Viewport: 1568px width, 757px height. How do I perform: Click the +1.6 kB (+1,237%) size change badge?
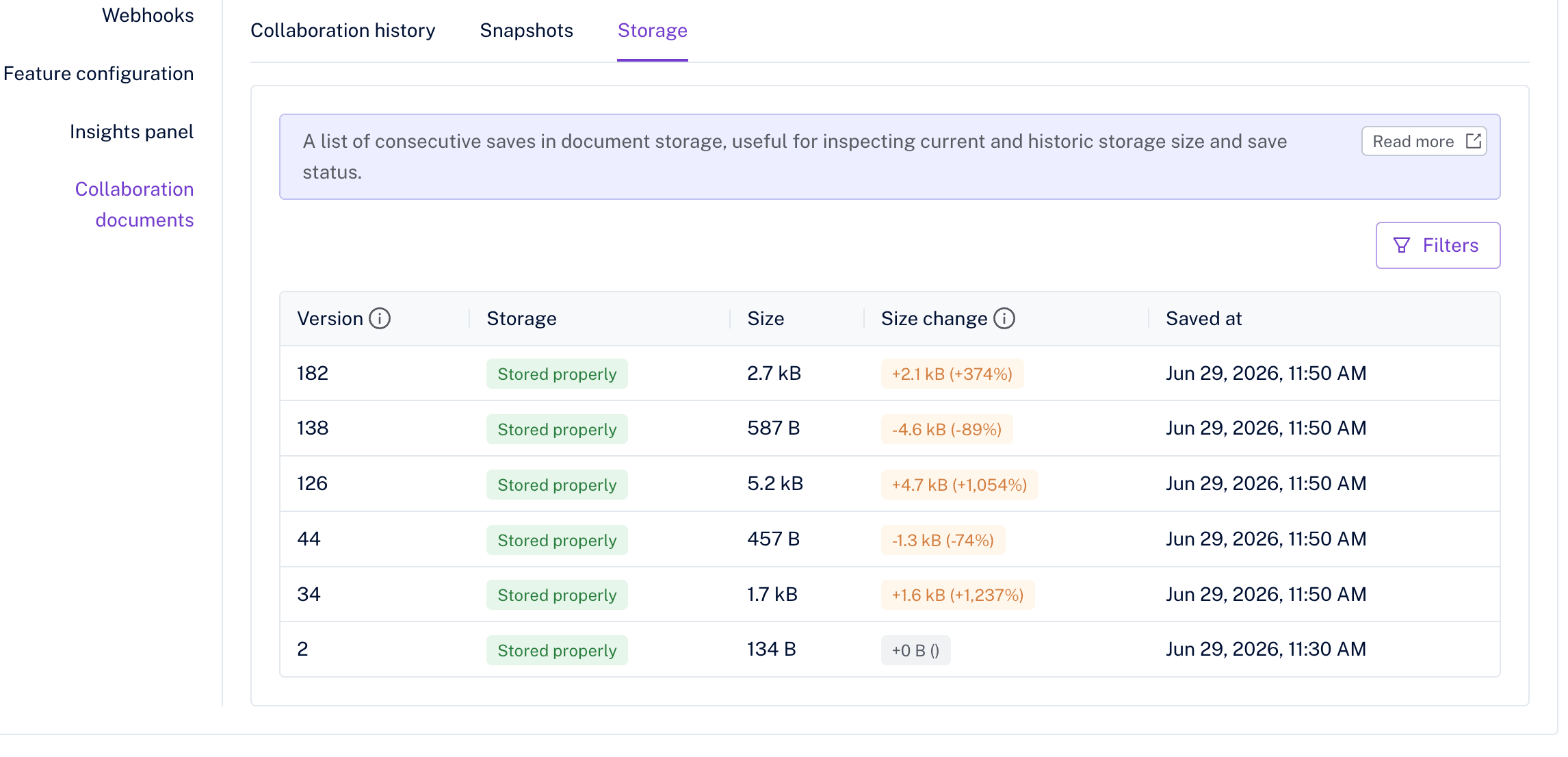[958, 595]
